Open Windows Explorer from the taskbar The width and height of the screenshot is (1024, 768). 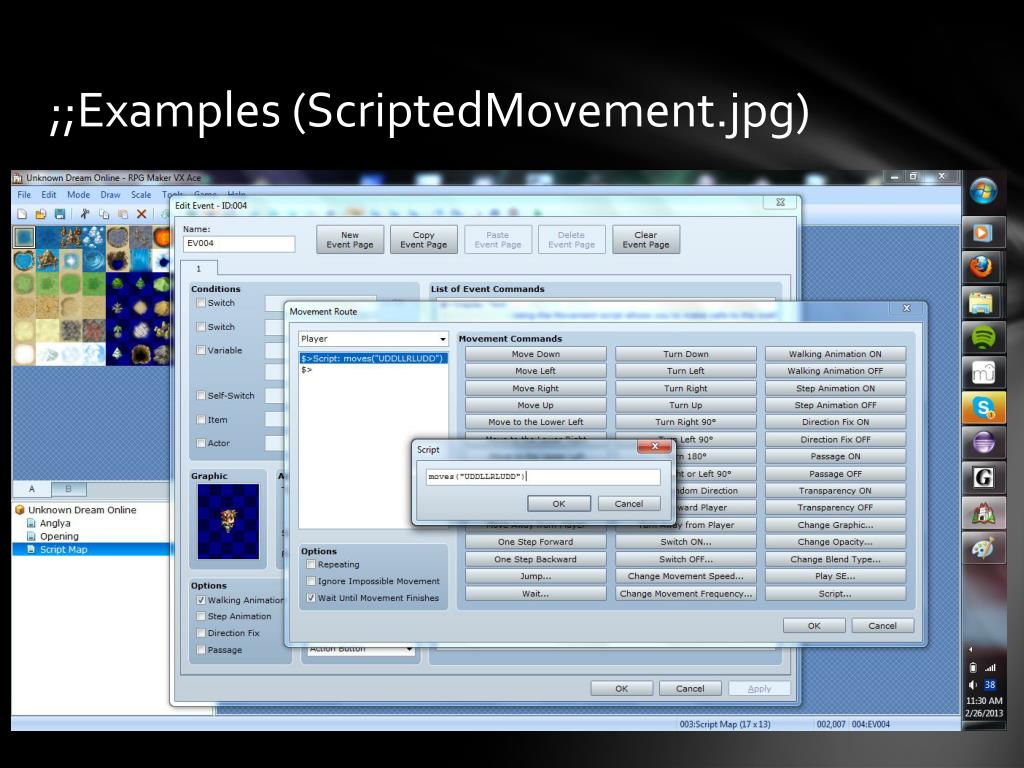(x=983, y=304)
